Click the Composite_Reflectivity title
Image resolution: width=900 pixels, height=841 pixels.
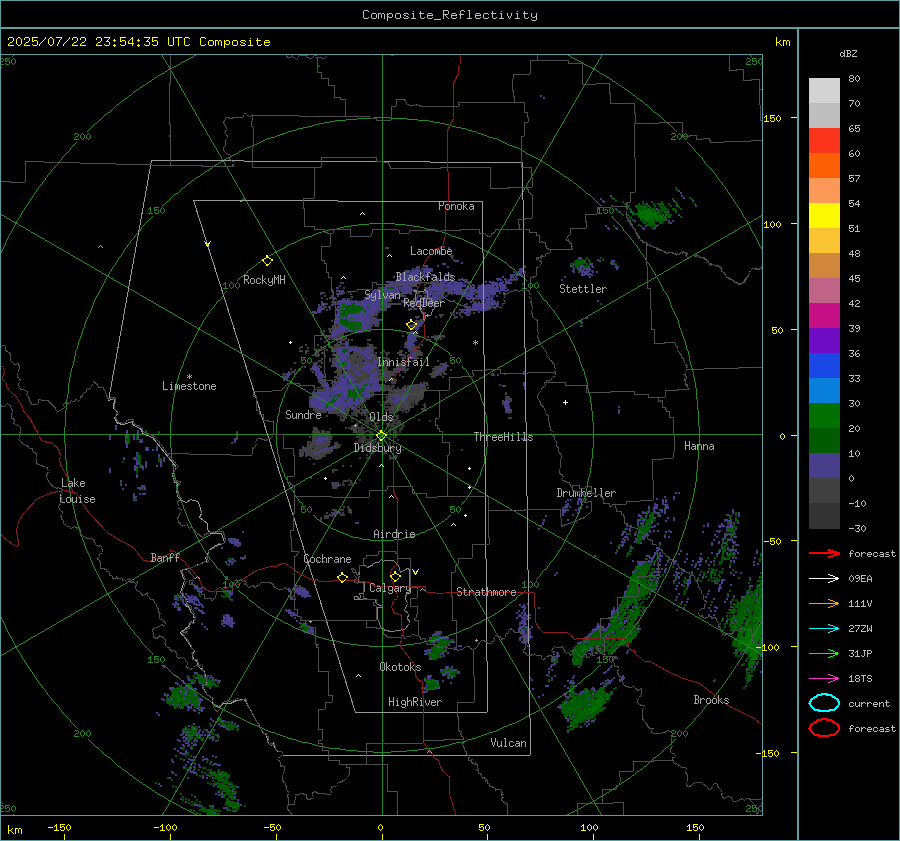450,15
